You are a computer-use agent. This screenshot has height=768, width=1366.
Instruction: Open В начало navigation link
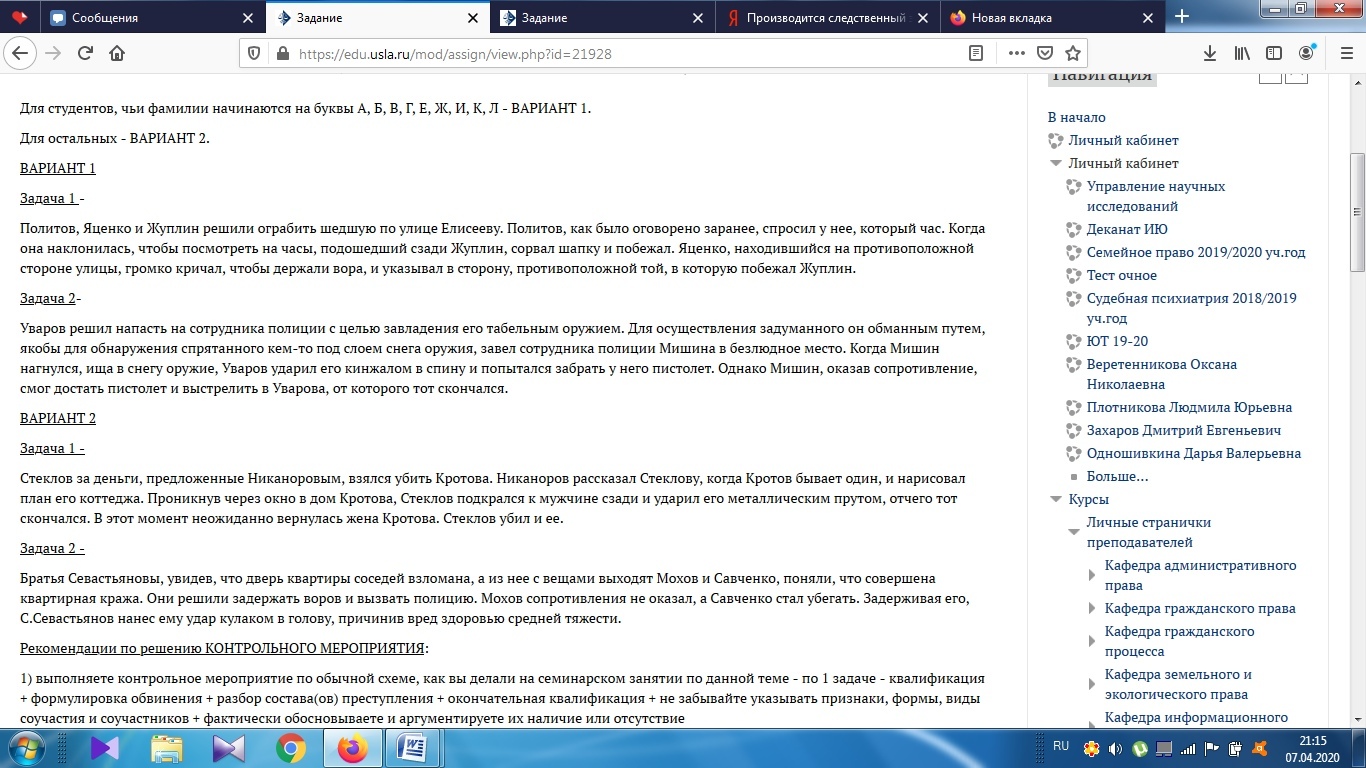[x=1077, y=117]
